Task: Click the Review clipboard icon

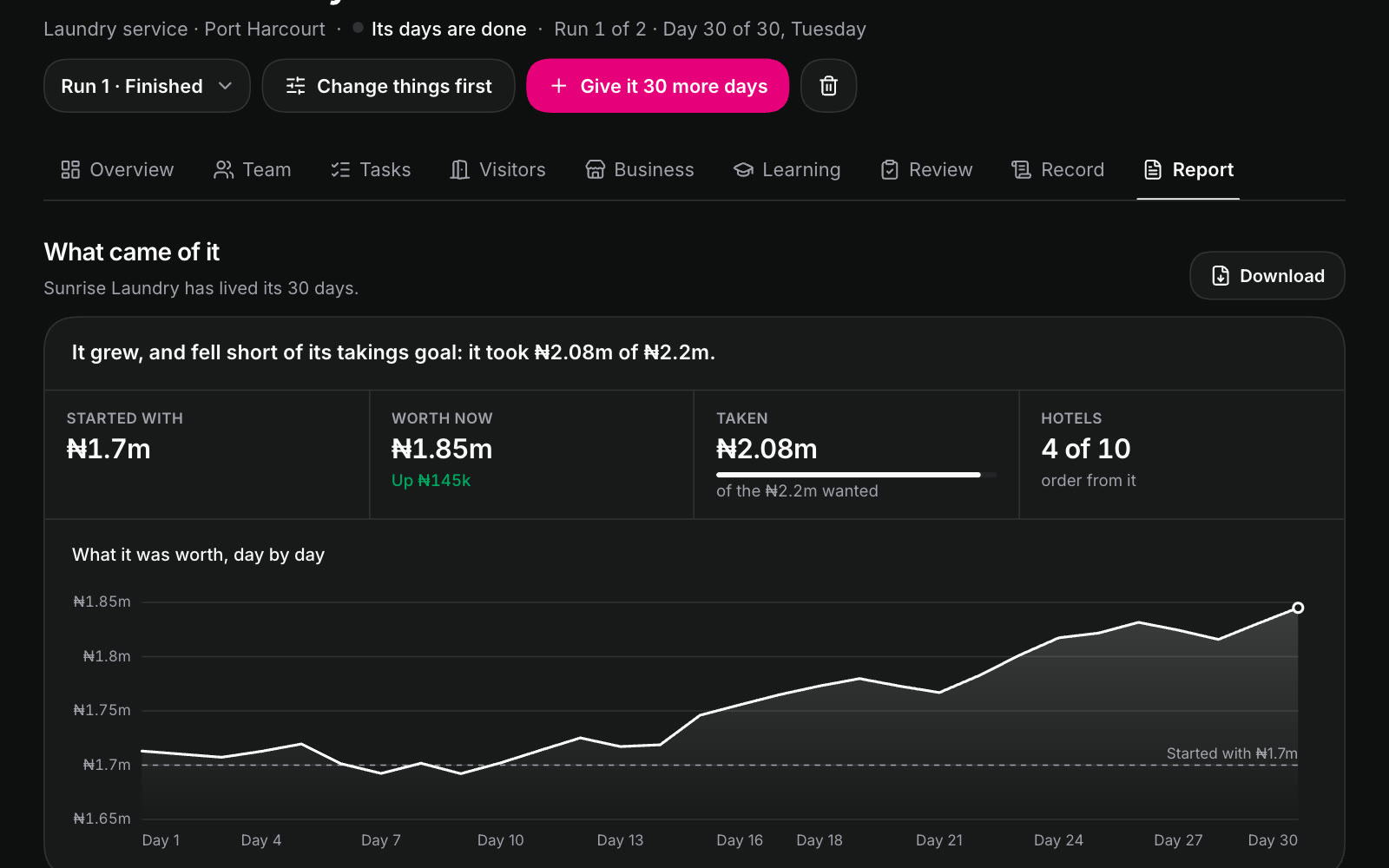Action: coord(890,169)
